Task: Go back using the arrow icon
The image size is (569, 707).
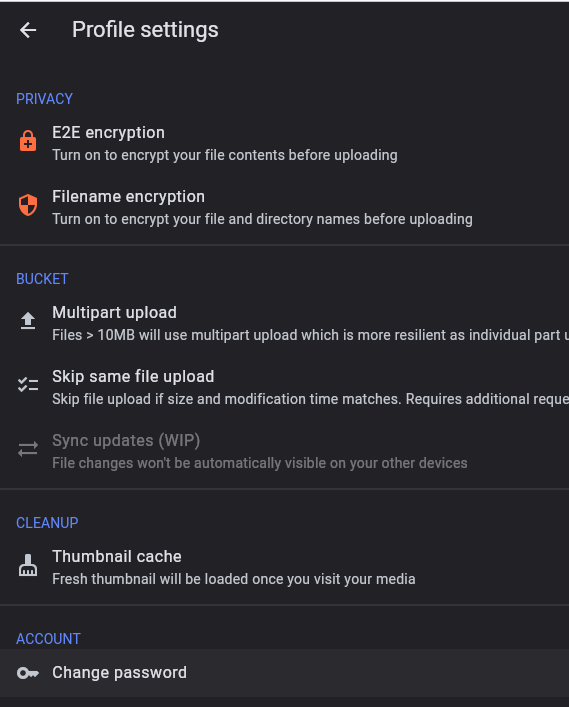Action: 28,30
